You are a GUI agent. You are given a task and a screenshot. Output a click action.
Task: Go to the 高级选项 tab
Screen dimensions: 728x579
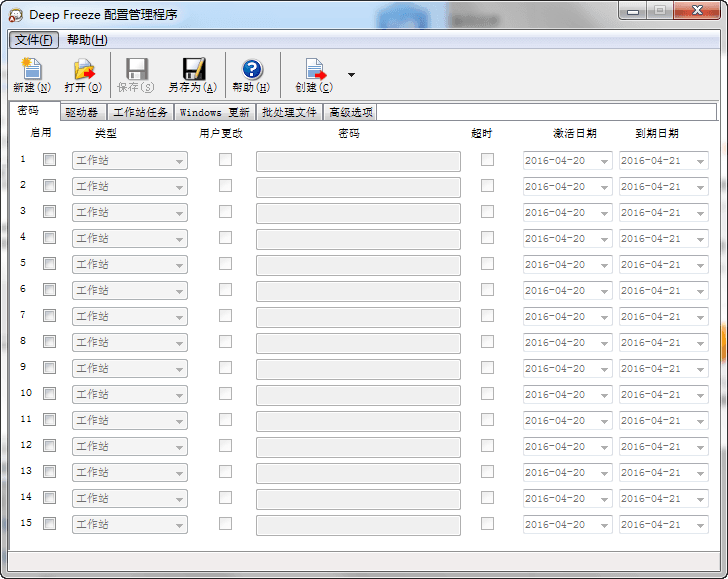(x=351, y=112)
